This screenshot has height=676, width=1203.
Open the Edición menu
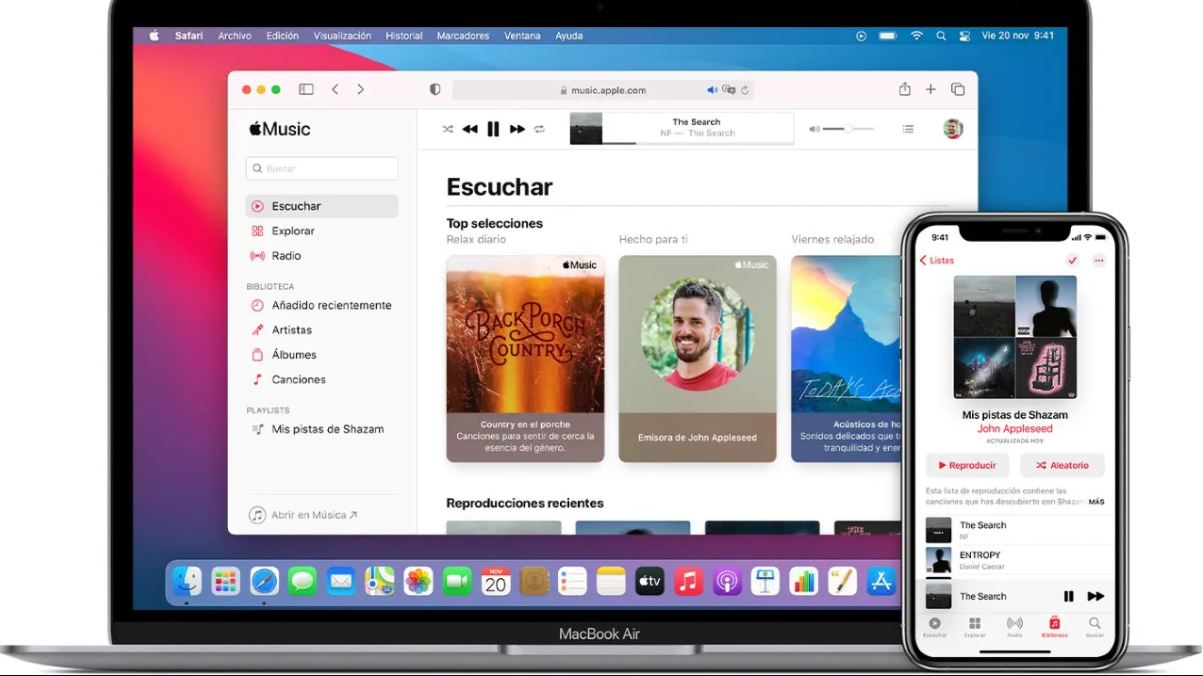pos(283,36)
